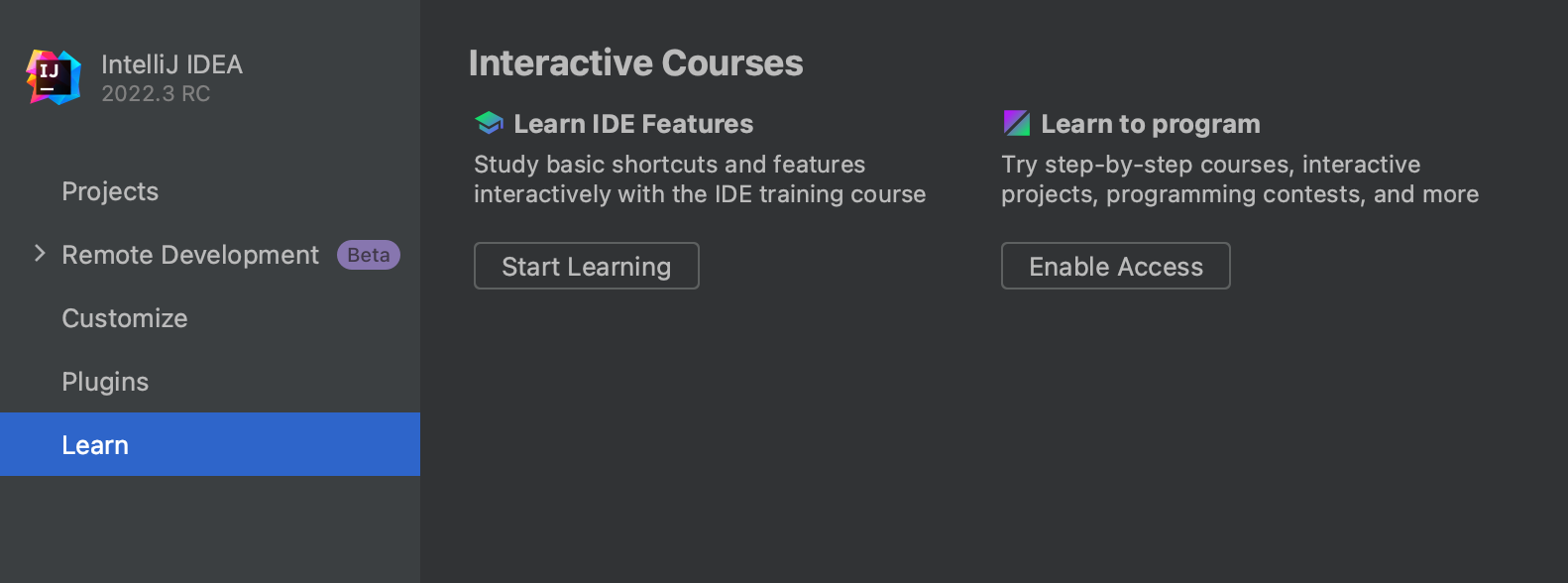Click the Learn IDE Features heading

(x=633, y=124)
